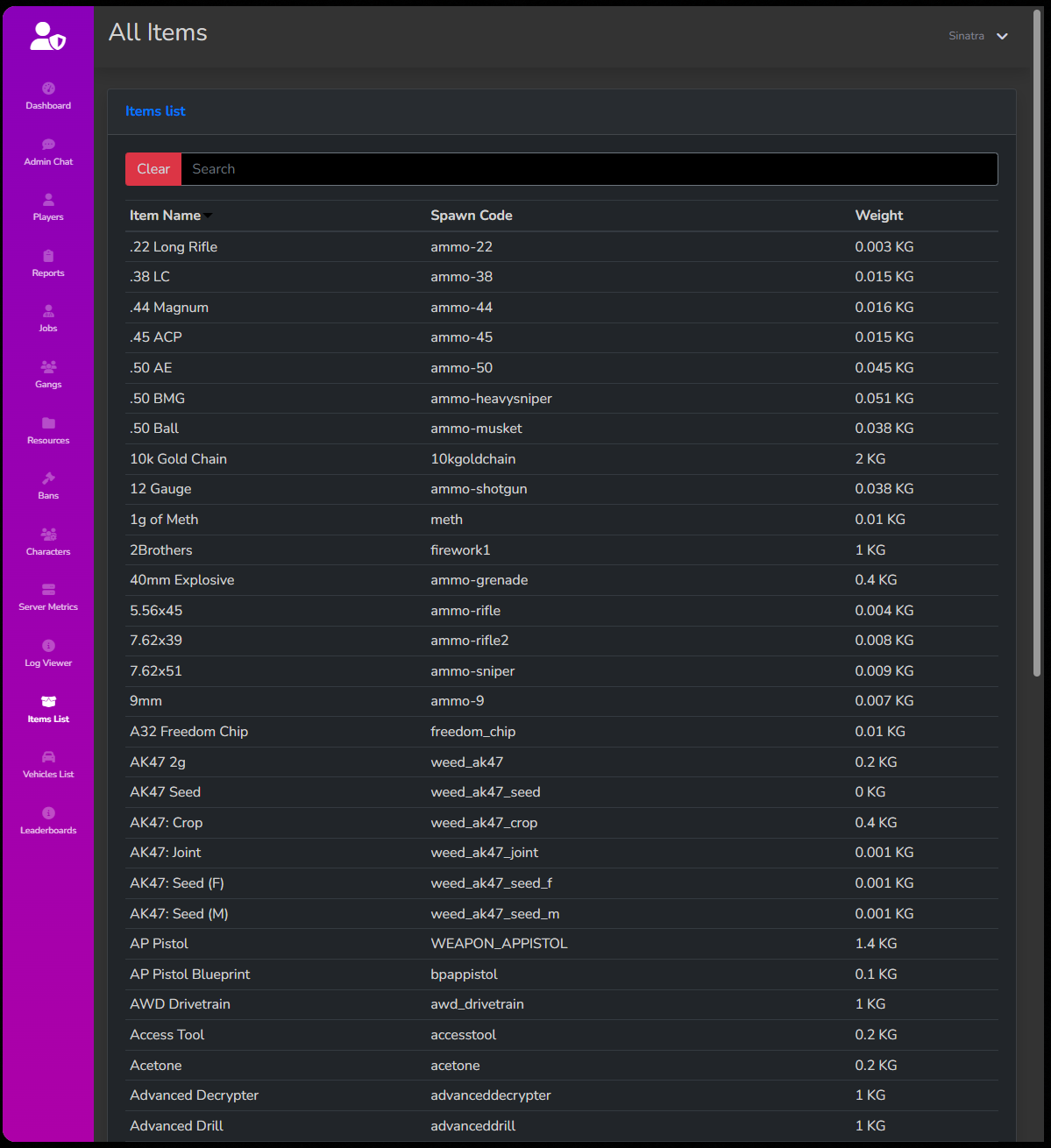Select the 7.62x51 item name
Screen dimensions: 1051x1148
pos(156,671)
